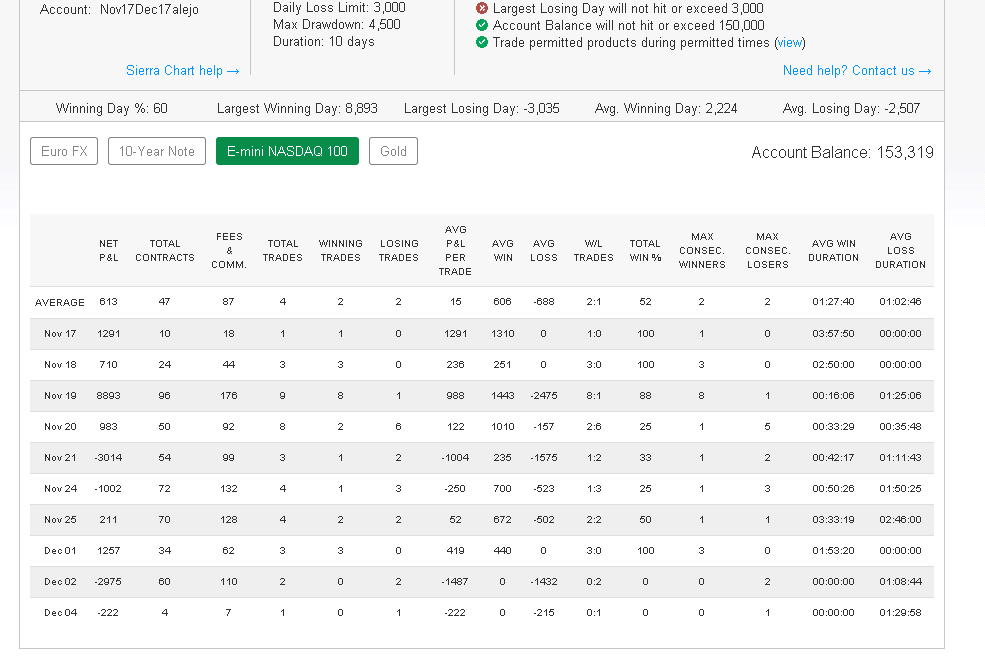The width and height of the screenshot is (985, 668).
Task: Switch to the 10-Year Note tab
Action: (x=156, y=151)
